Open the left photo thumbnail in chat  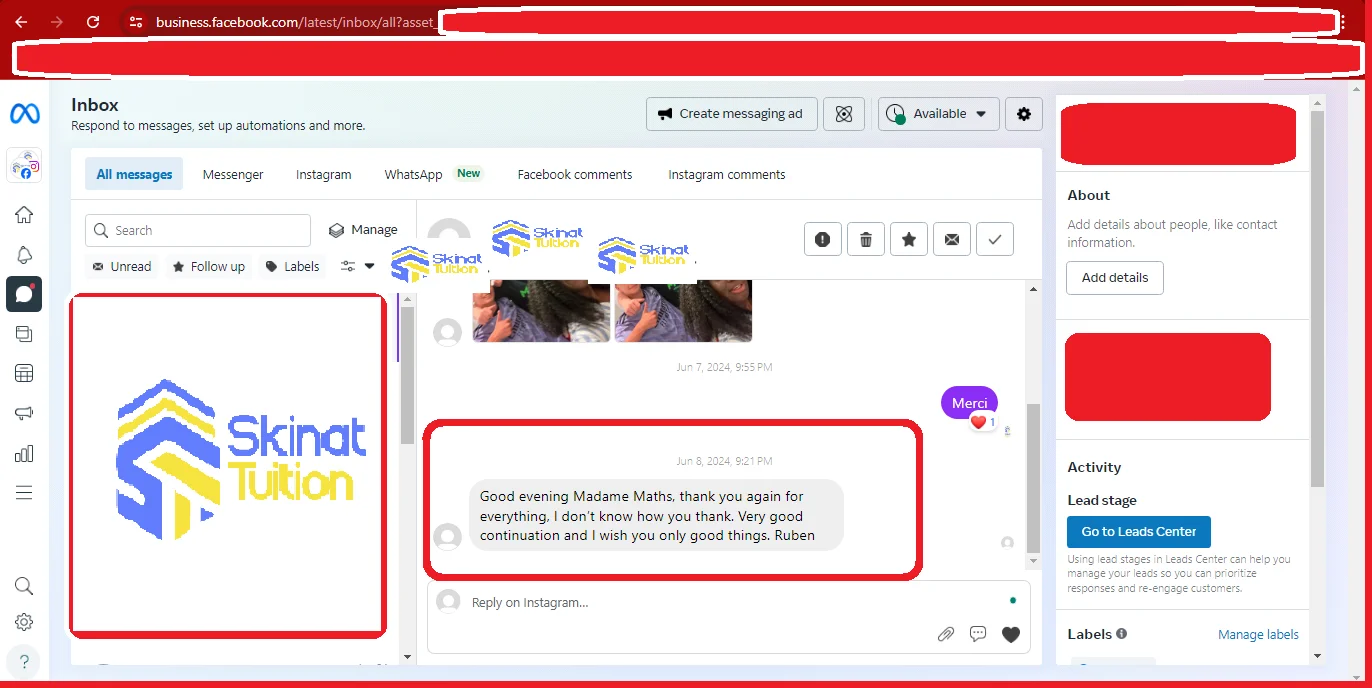(x=541, y=311)
